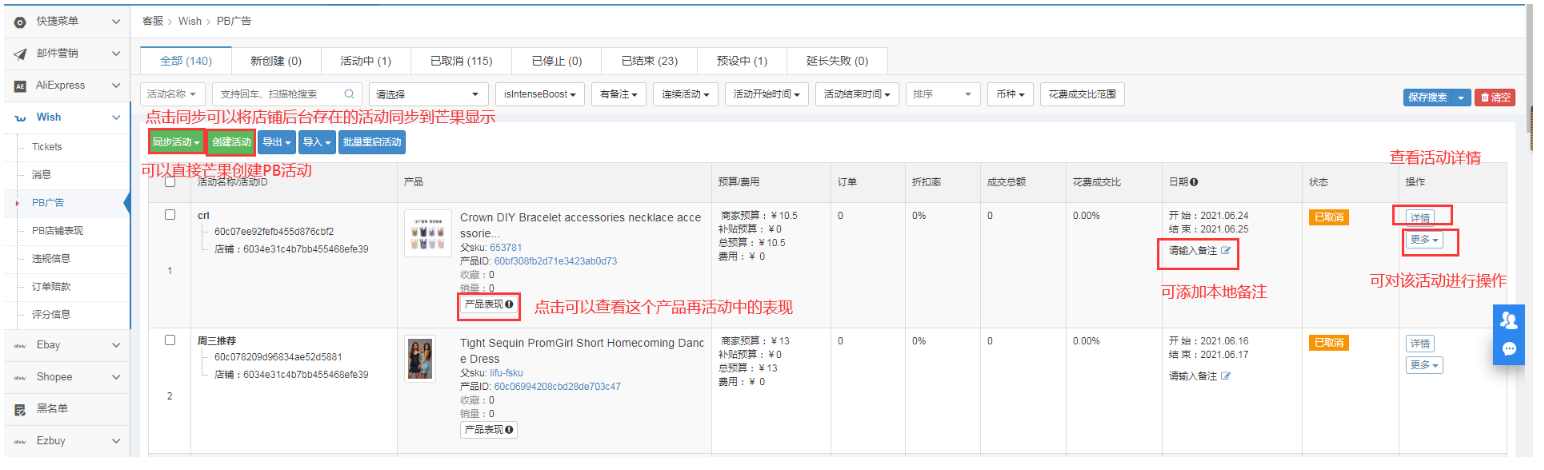Click info icon next to 日期 header
The width and height of the screenshot is (1544, 470).
1195,182
